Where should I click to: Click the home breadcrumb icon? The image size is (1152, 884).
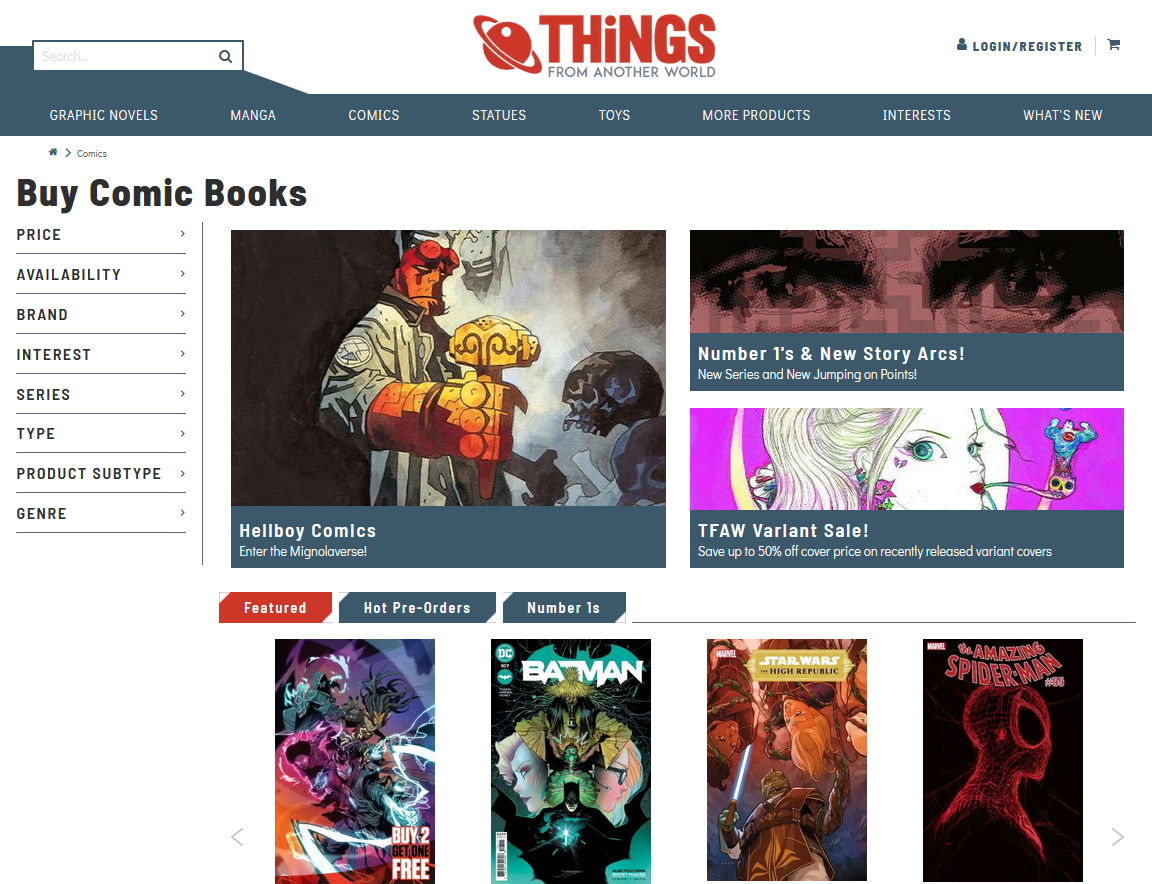53,152
